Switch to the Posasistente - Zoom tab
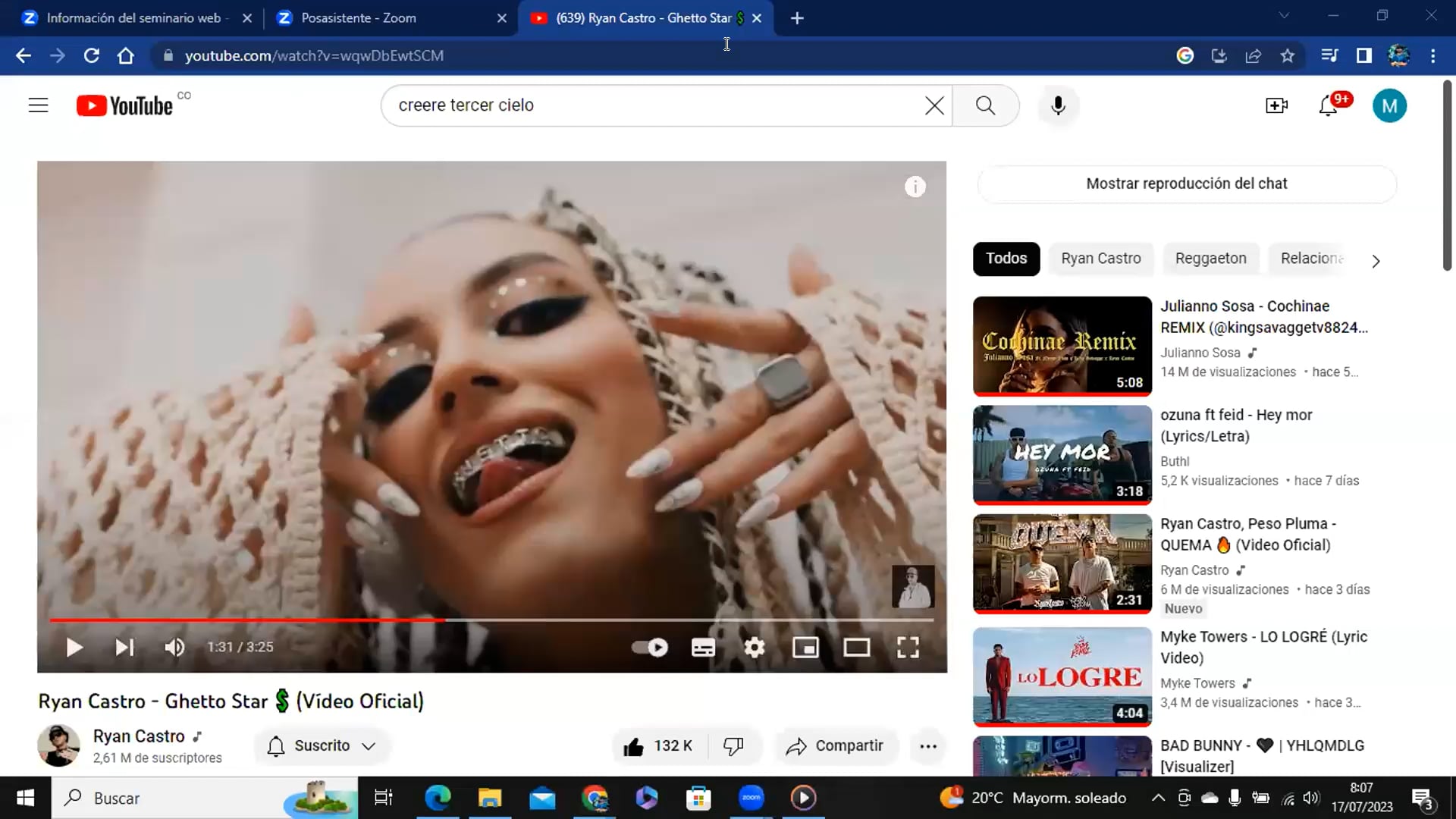This screenshot has width=1456, height=819. click(x=358, y=18)
